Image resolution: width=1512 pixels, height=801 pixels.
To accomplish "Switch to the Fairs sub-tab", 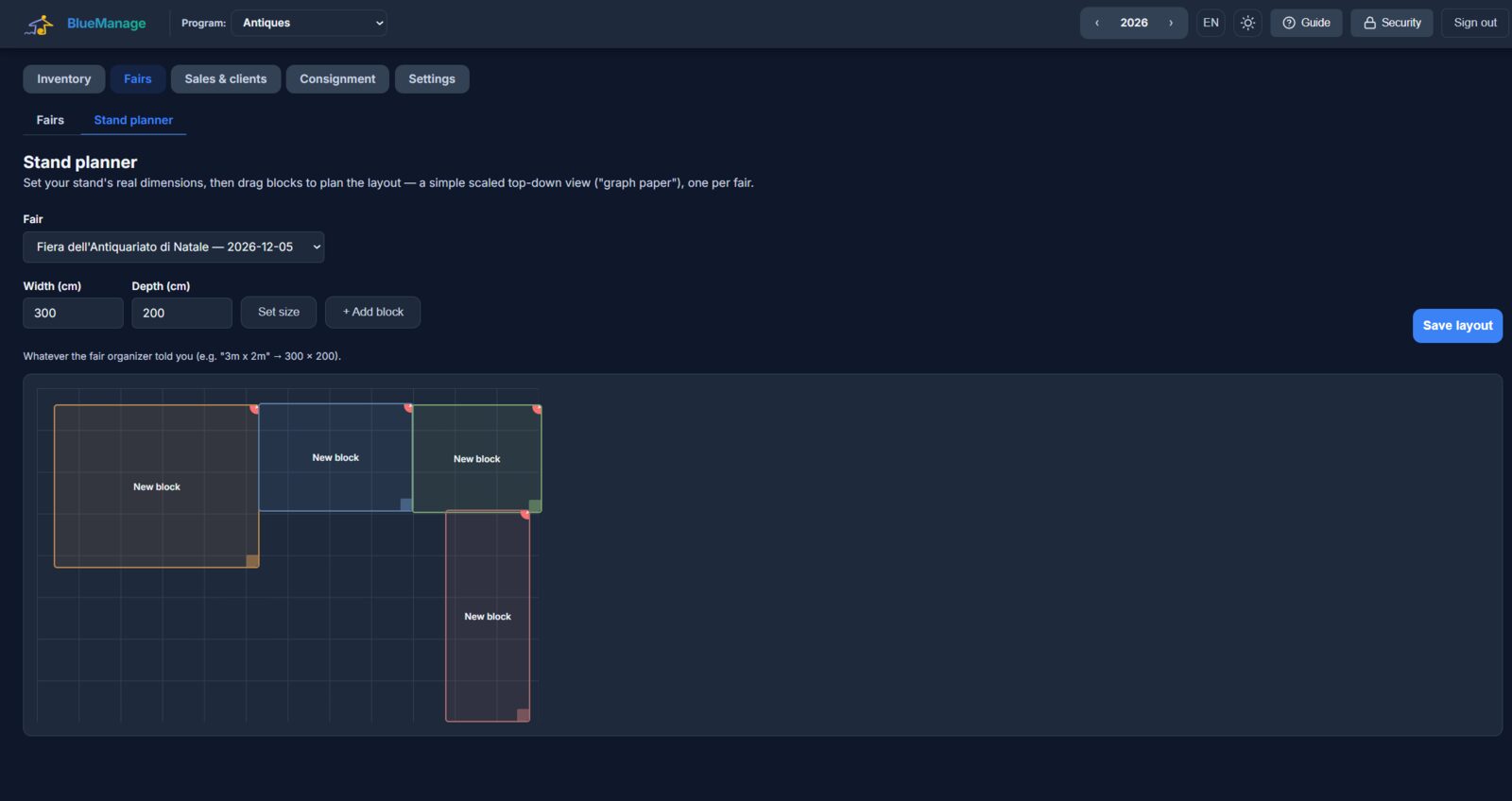I will [x=50, y=120].
